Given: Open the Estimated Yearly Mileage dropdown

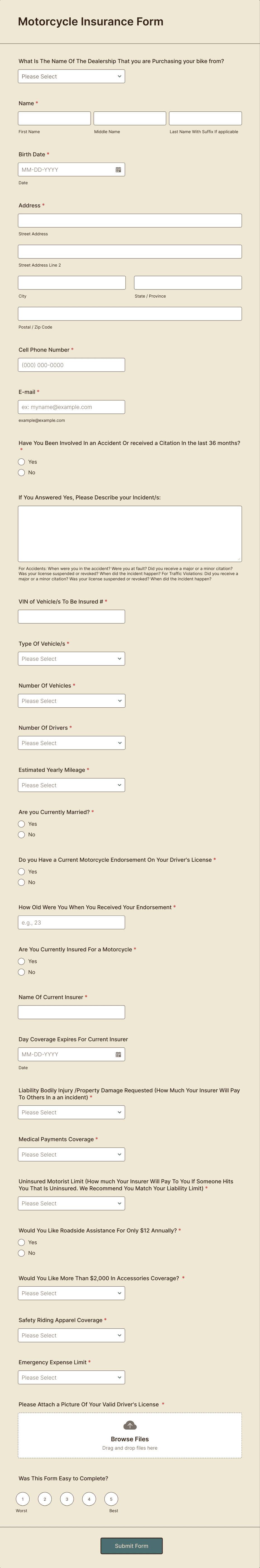Looking at the screenshot, I should (x=71, y=785).
